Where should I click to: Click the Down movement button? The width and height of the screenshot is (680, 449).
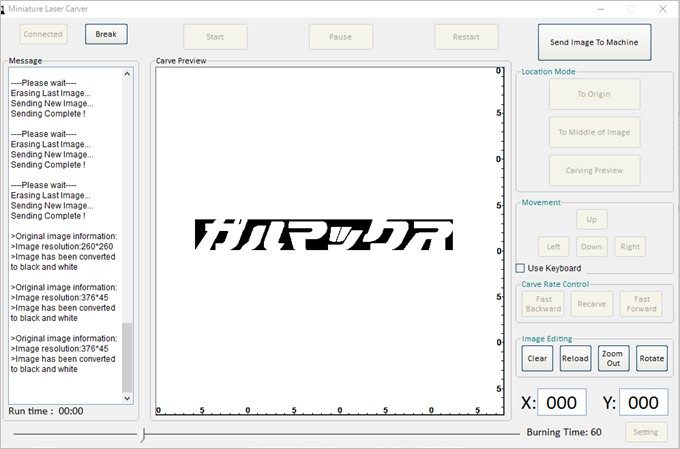592,247
